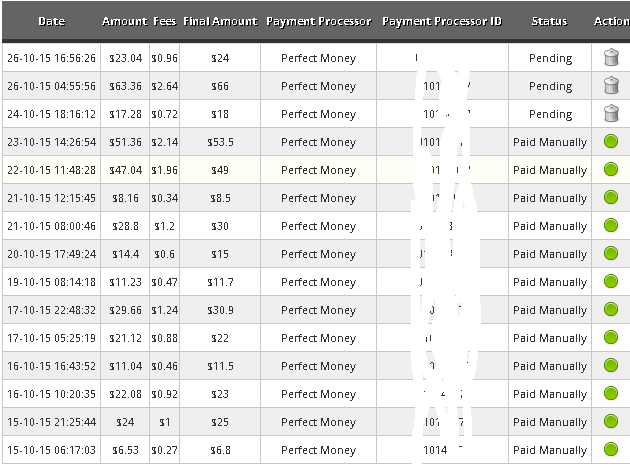Click green status icon for 23-10-15 payment
Viewport: 630px width, 467px height.
pos(611,142)
